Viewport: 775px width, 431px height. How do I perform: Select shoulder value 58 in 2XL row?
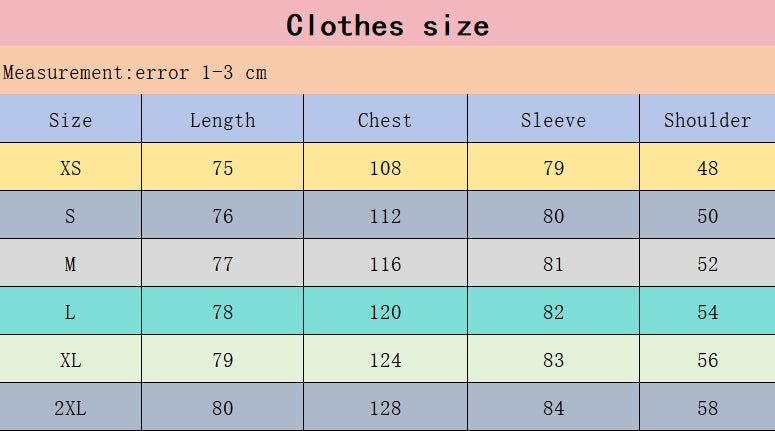click(x=707, y=408)
